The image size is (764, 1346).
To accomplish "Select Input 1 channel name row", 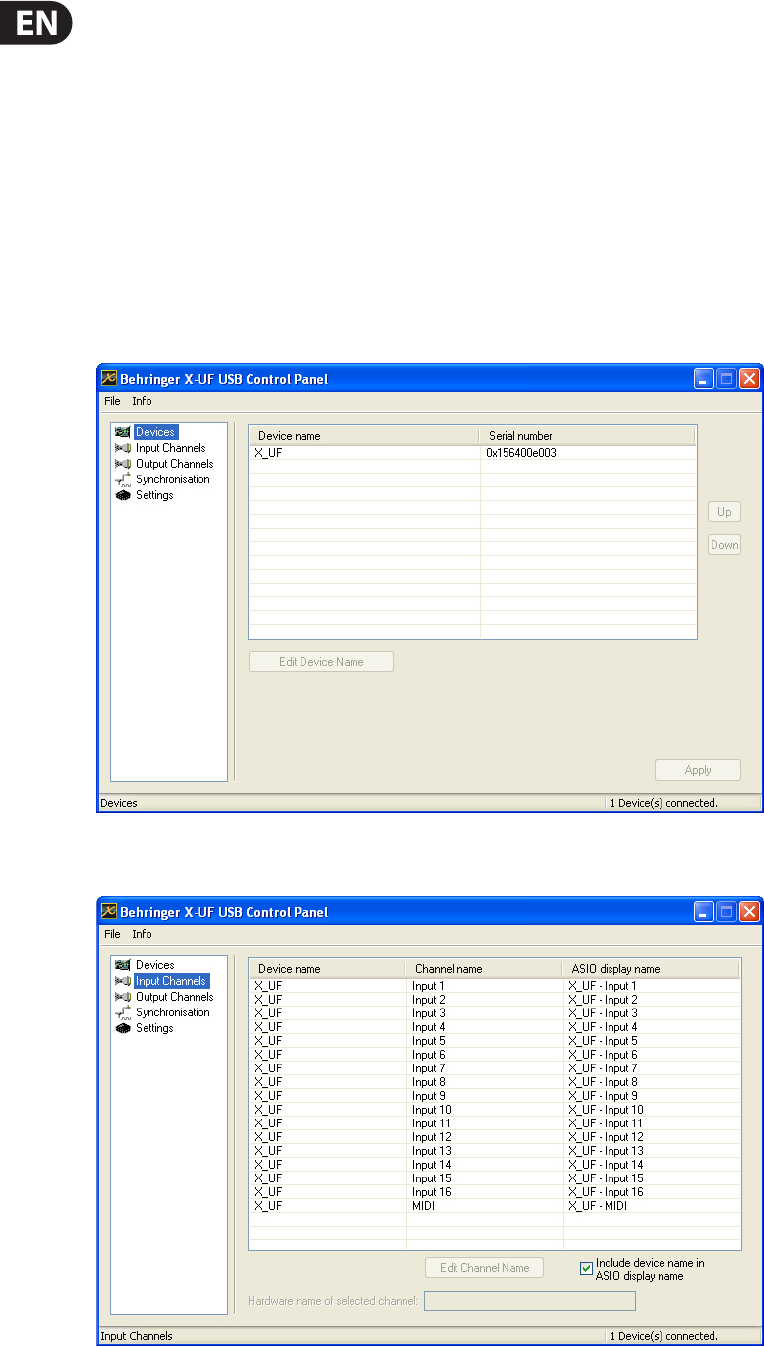I will (x=429, y=986).
